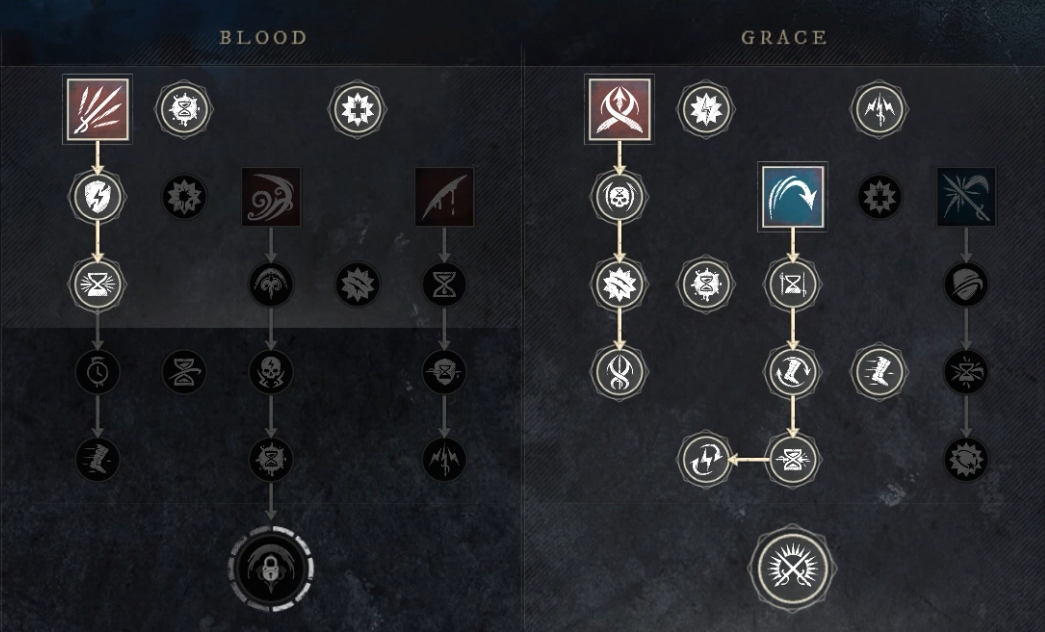Viewport: 1045px width, 632px height.
Task: Click the crossed swords ultimate node in Grace
Action: pos(792,568)
